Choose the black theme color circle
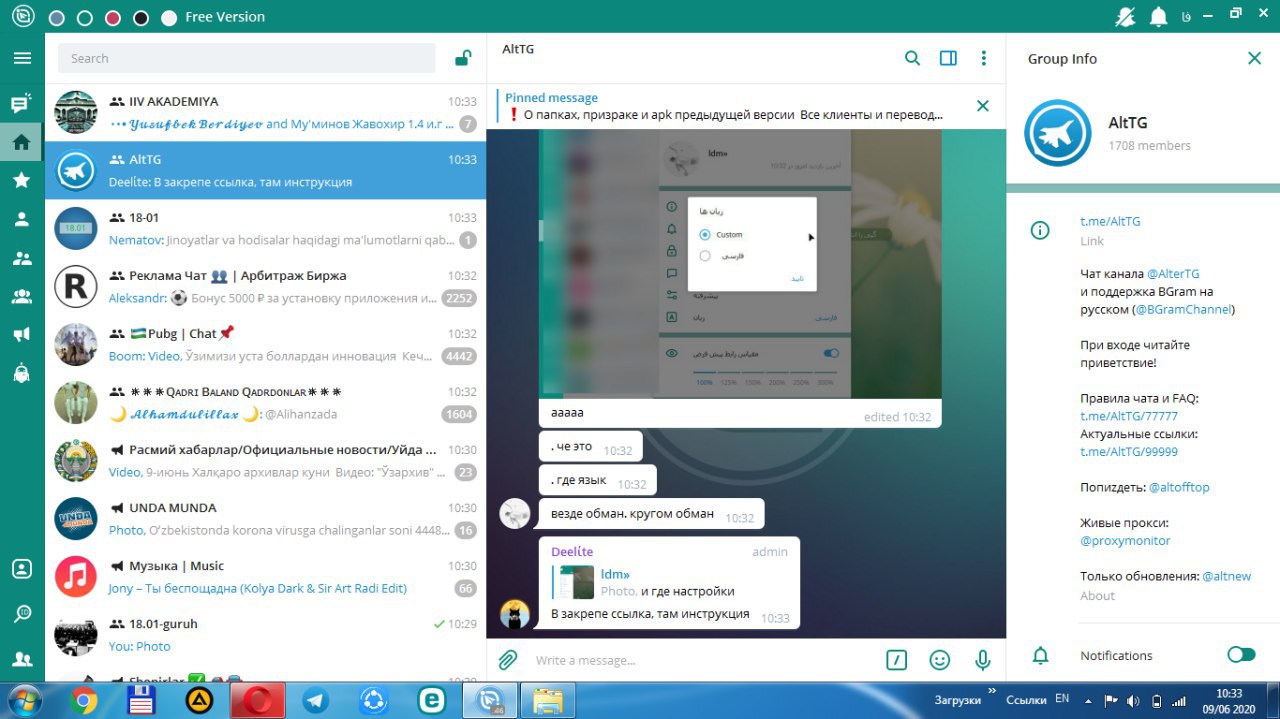Image resolution: width=1280 pixels, height=719 pixels. 141,17
